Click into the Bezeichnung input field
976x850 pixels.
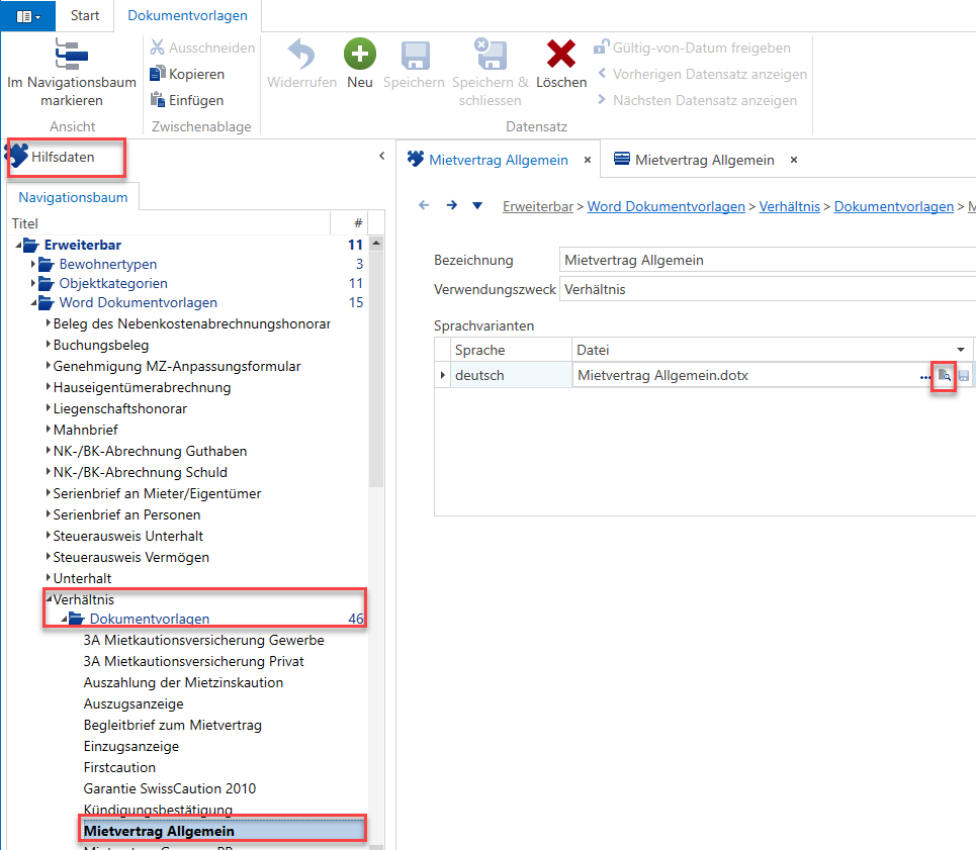pos(767,260)
